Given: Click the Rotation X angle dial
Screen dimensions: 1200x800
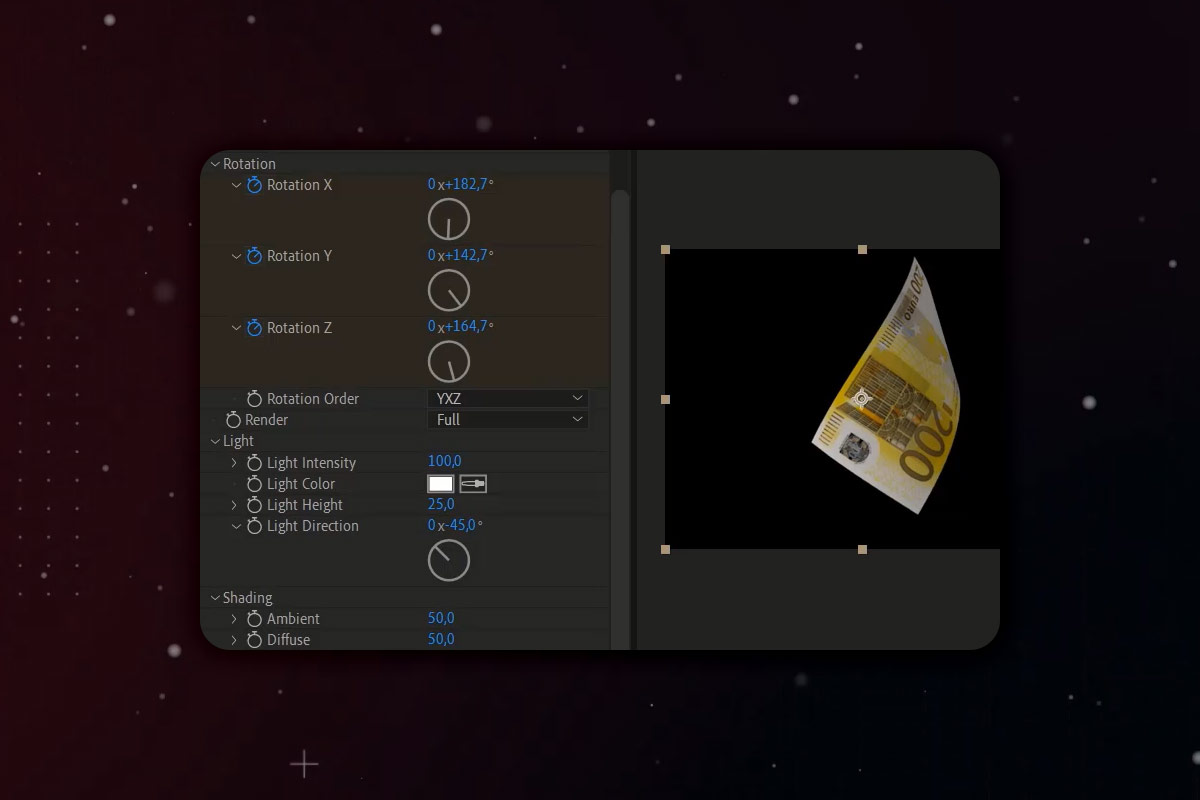Looking at the screenshot, I should click(448, 220).
